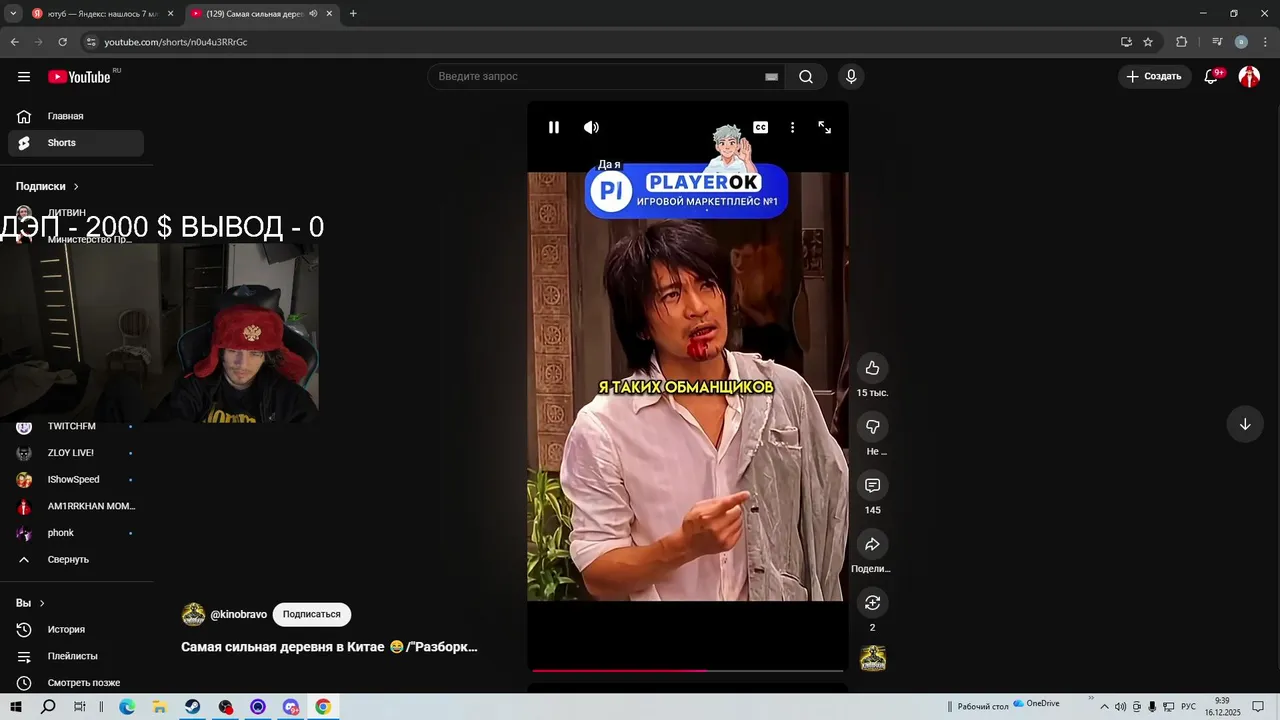Open Плейлисты in the sidebar
Screen dimensions: 1280x720
point(76,656)
